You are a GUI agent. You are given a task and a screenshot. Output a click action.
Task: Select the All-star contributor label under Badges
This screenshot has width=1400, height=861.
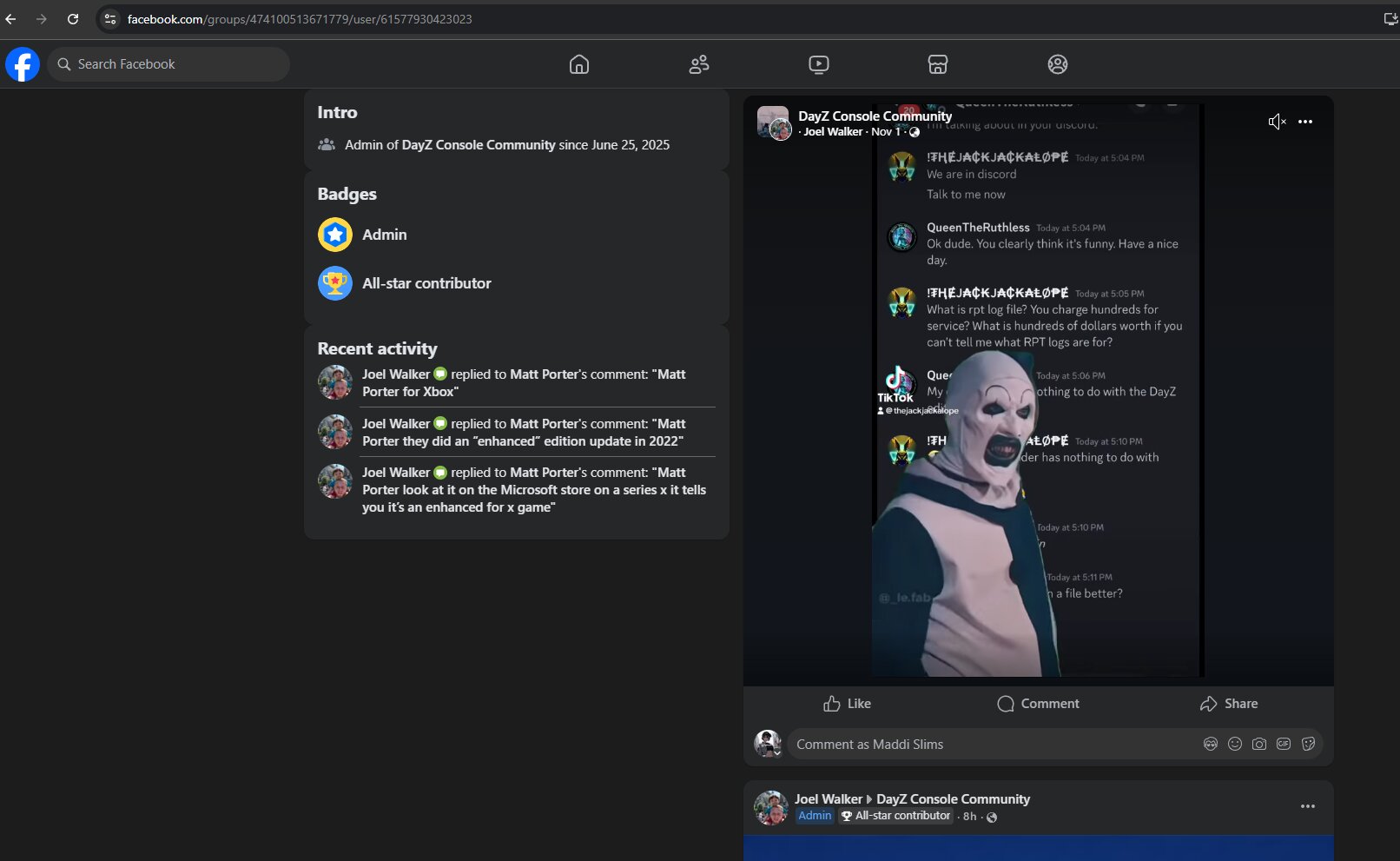(426, 283)
